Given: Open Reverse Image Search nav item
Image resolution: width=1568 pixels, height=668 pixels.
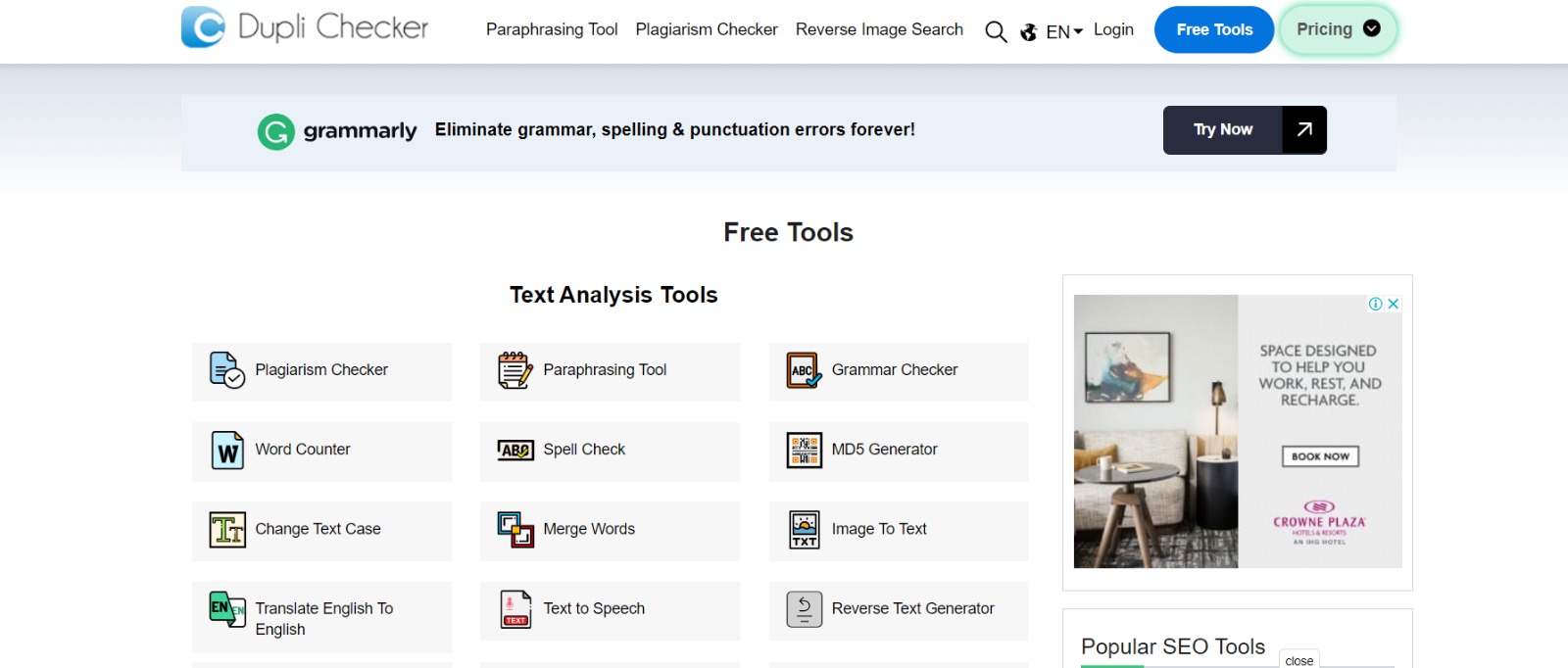Looking at the screenshot, I should (x=879, y=29).
